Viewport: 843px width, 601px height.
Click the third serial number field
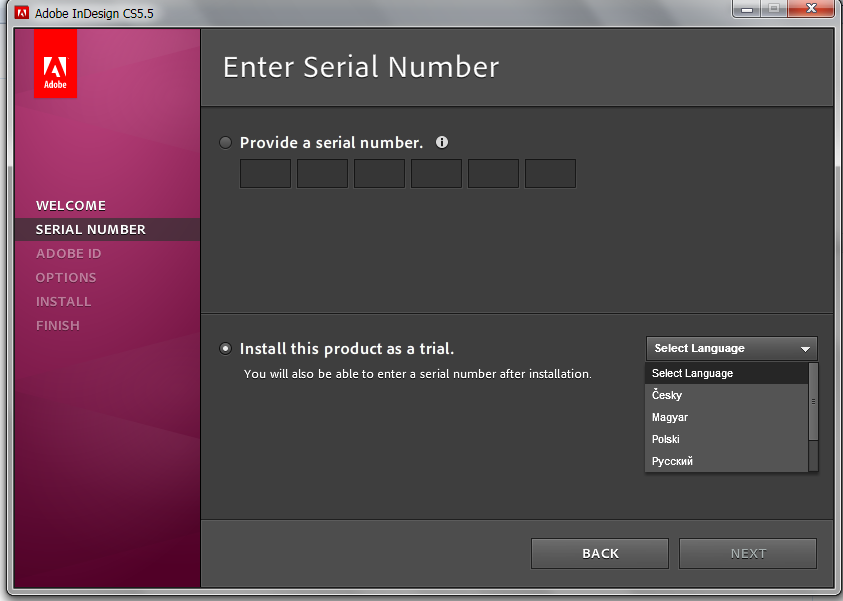point(379,173)
